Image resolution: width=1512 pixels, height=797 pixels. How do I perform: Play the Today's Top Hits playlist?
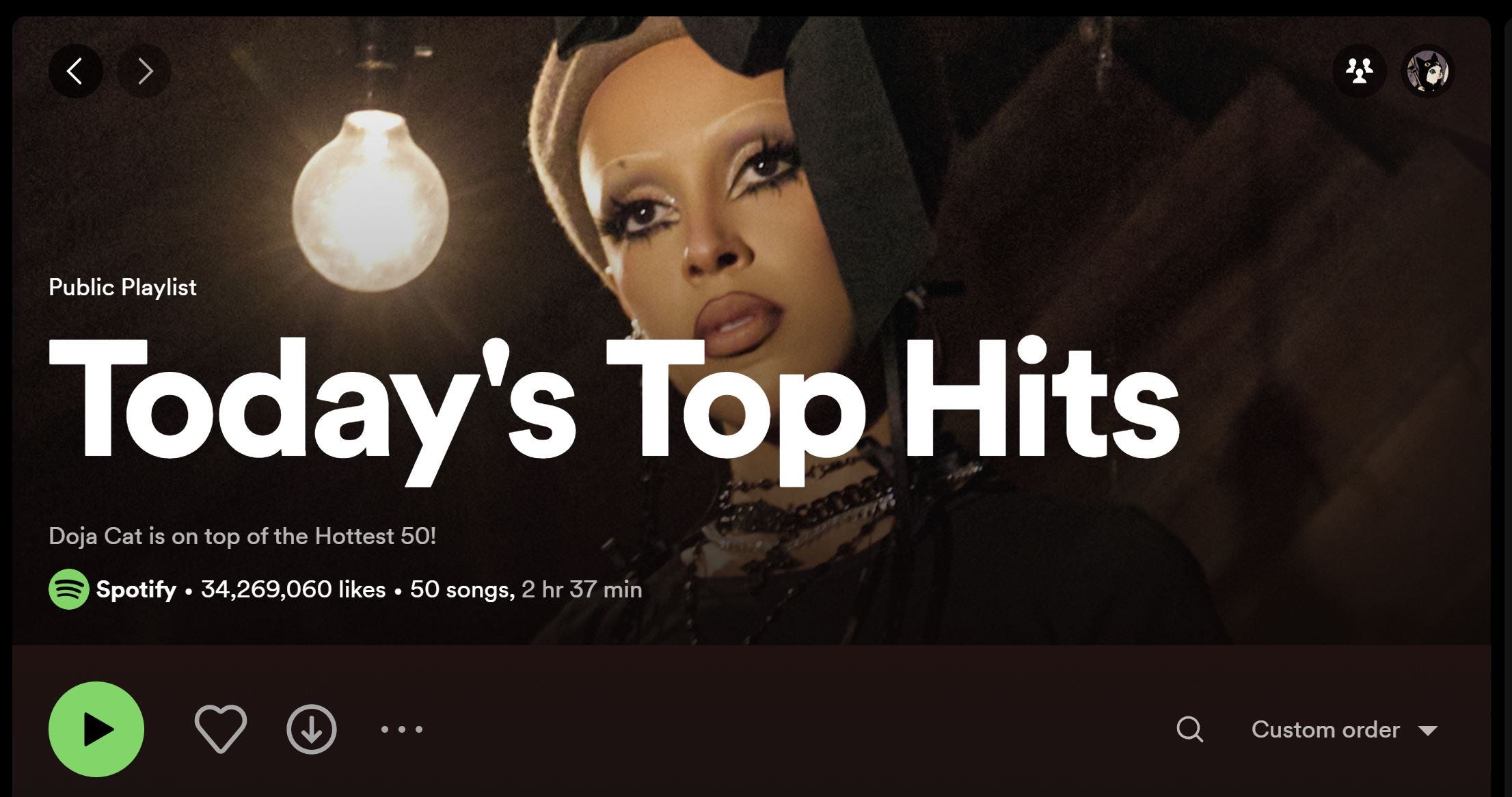tap(96, 729)
